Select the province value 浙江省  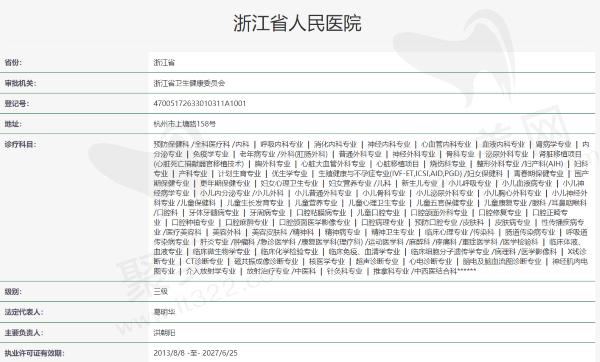pos(164,62)
